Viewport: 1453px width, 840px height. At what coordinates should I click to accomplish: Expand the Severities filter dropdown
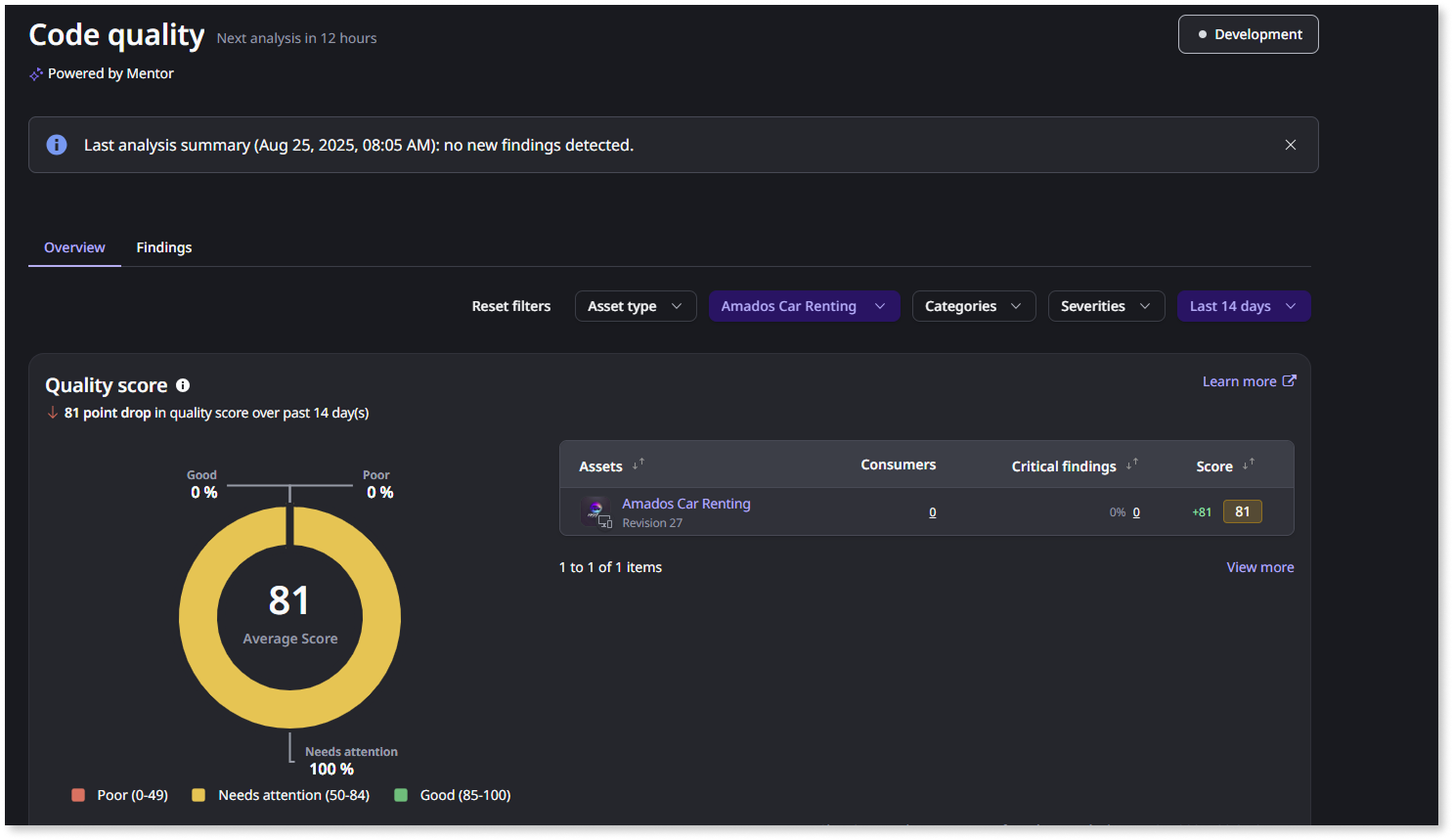(x=1105, y=306)
